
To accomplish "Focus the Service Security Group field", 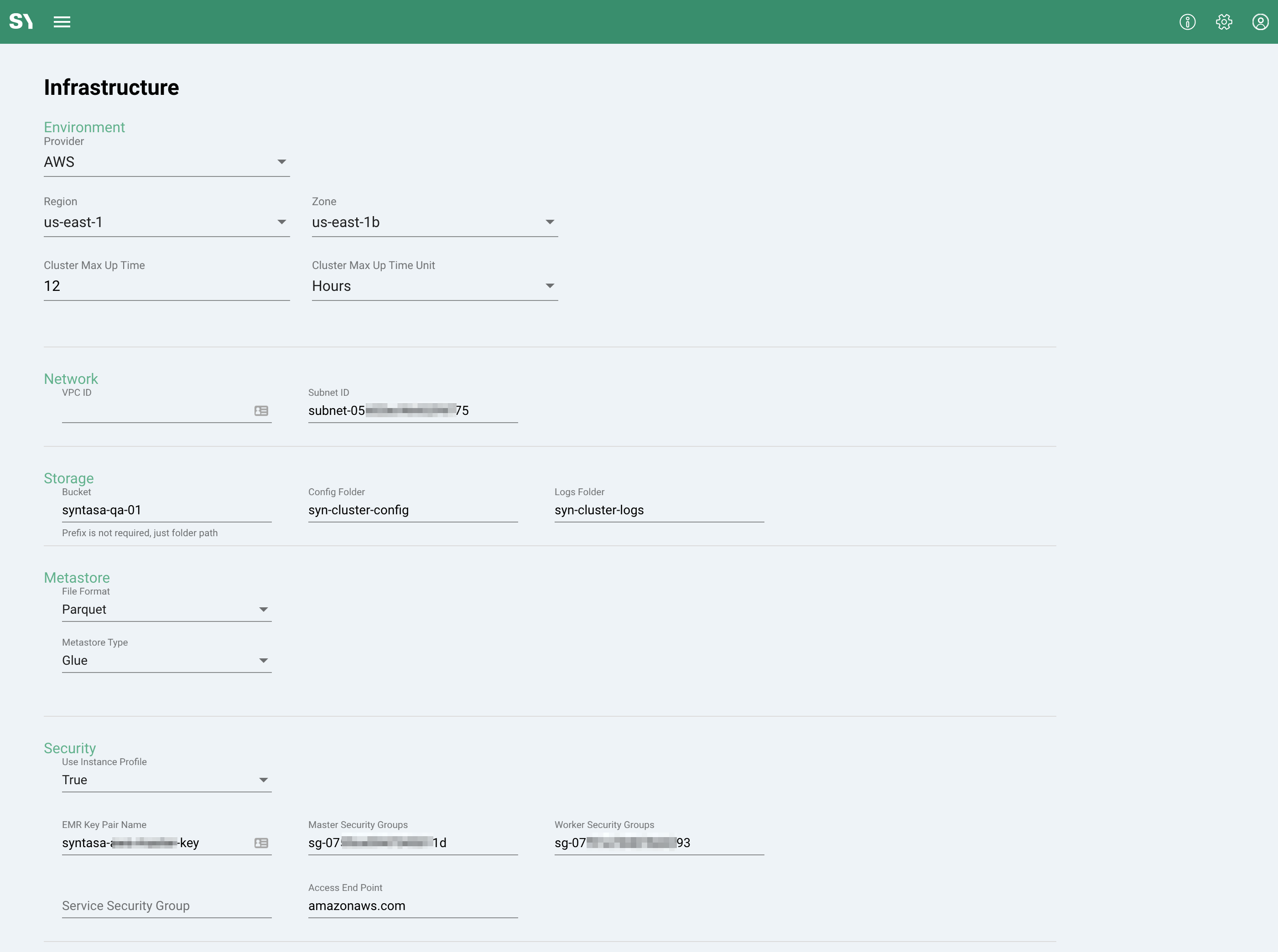I will 166,906.
